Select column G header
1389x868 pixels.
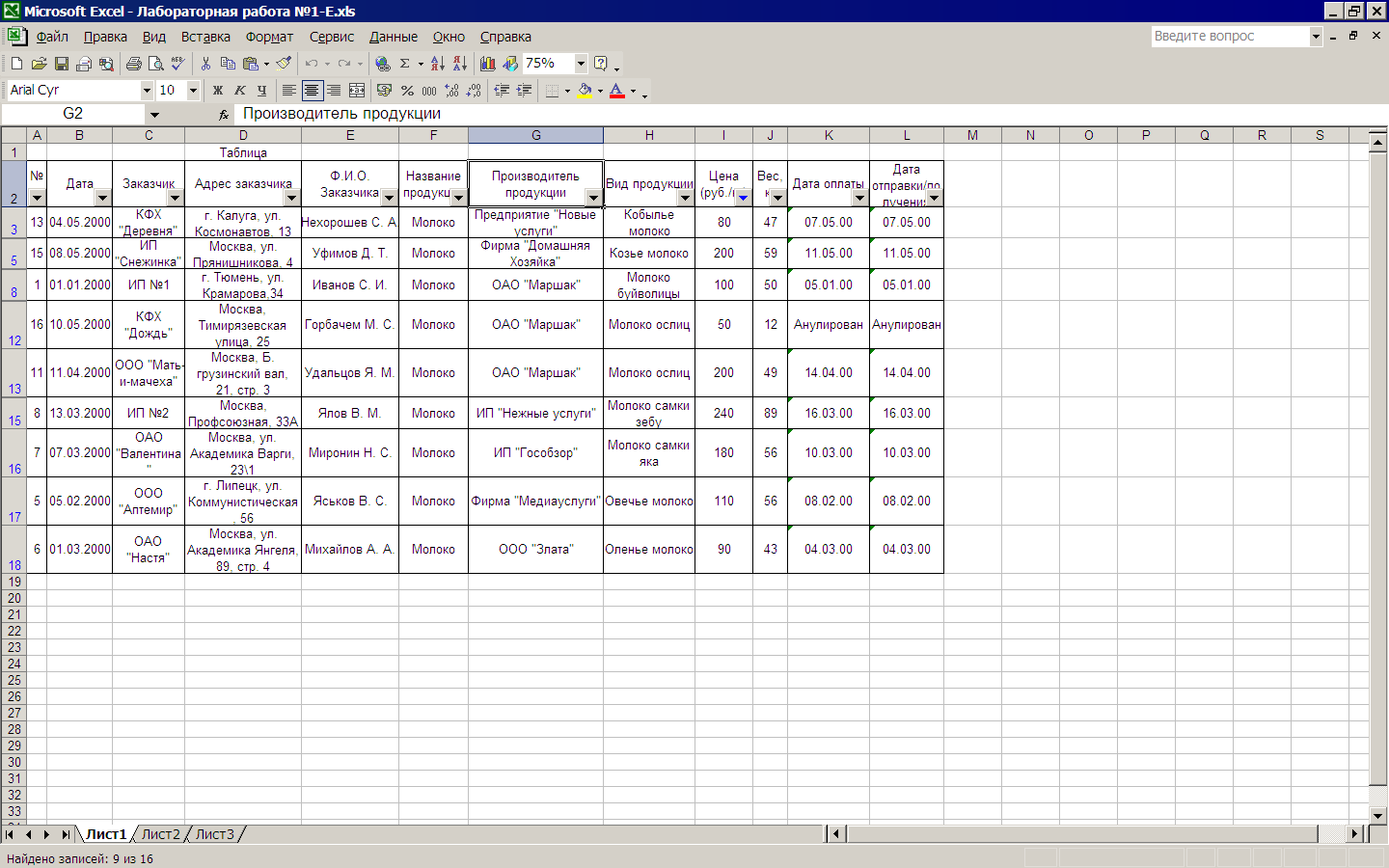pyautogui.click(x=536, y=135)
